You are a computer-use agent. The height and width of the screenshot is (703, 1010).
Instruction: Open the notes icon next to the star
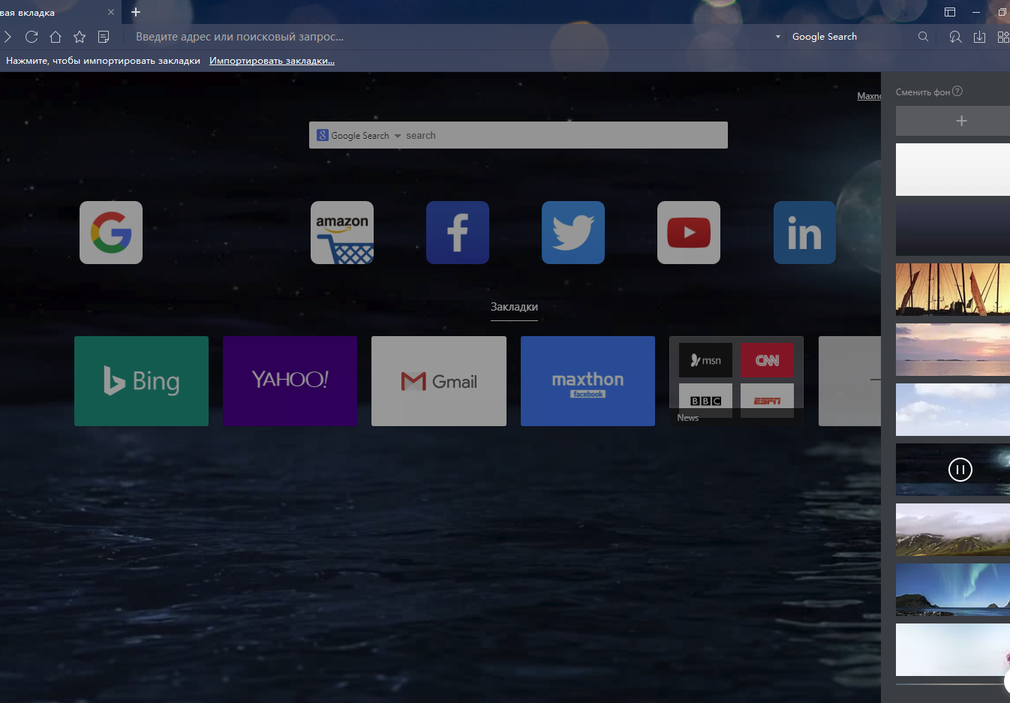coord(103,37)
